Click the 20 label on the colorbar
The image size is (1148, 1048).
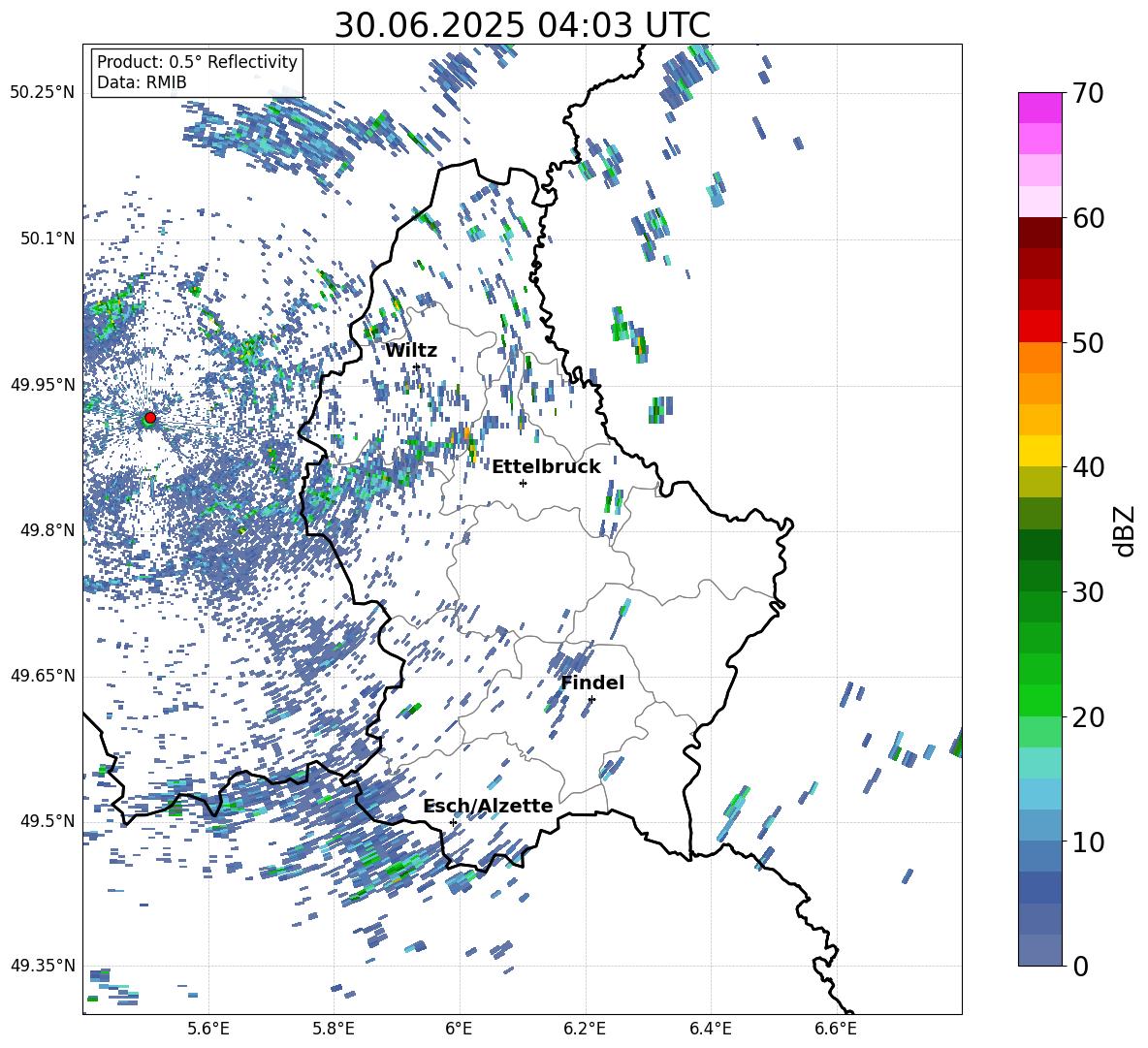click(1088, 717)
